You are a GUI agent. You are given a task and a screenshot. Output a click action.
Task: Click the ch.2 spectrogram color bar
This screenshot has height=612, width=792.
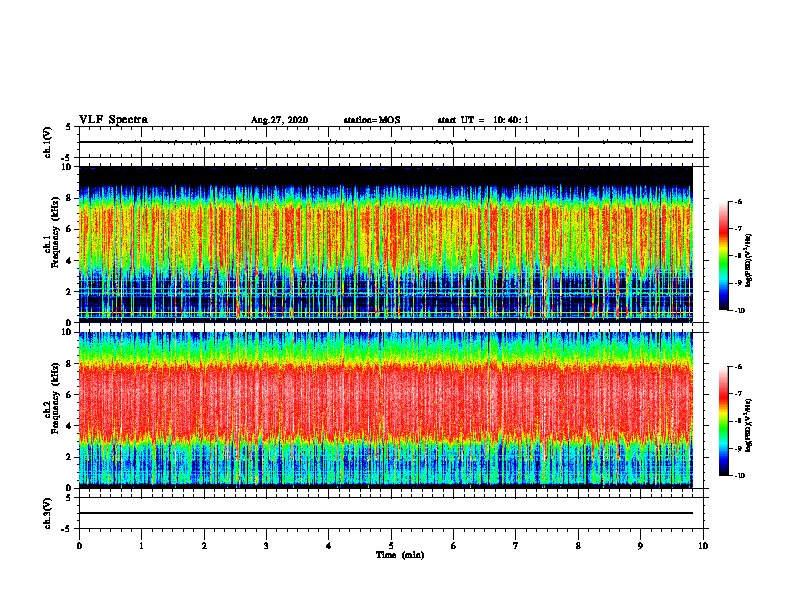click(723, 421)
